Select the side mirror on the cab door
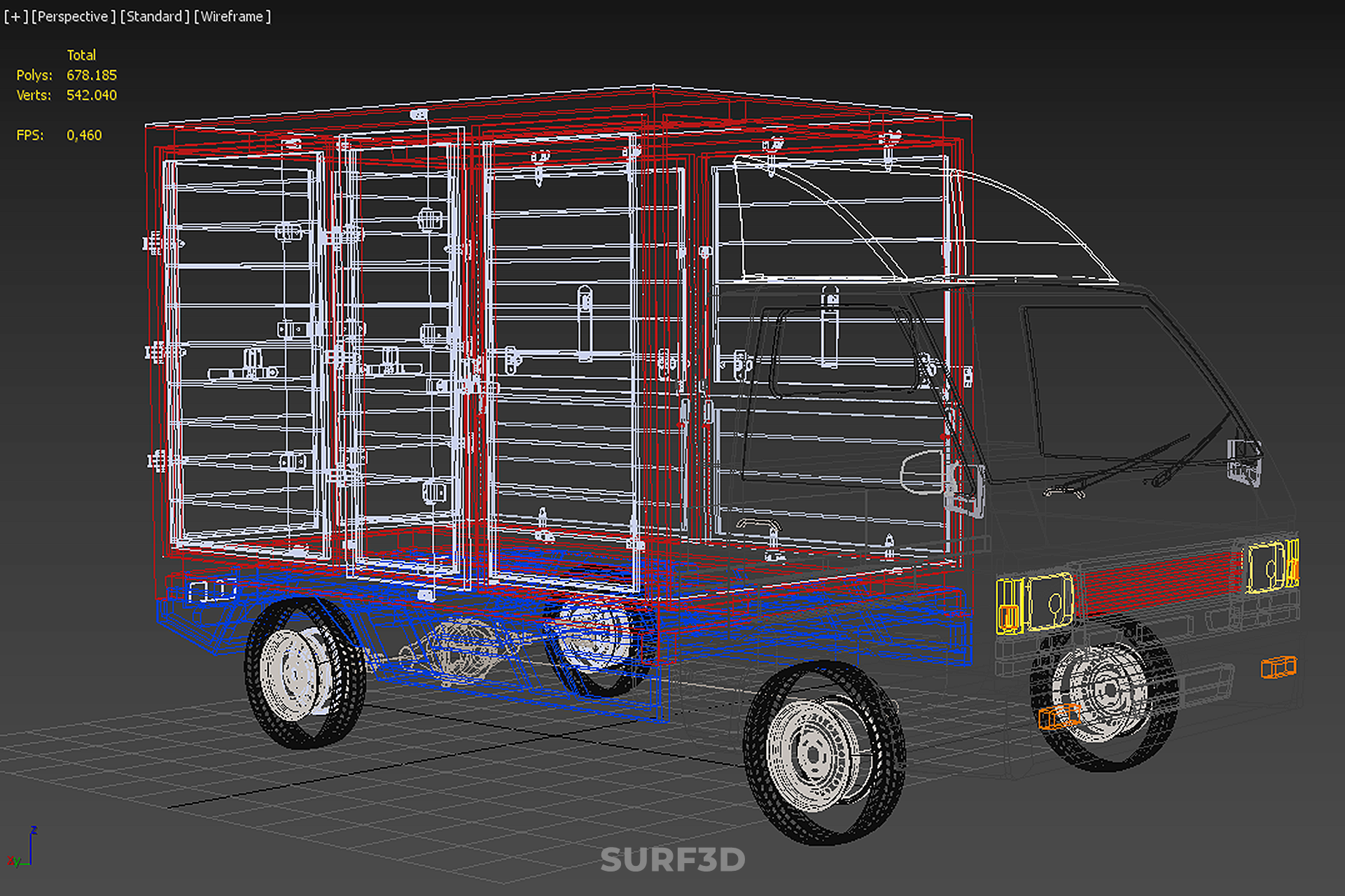This screenshot has width=1345, height=896. click(921, 472)
